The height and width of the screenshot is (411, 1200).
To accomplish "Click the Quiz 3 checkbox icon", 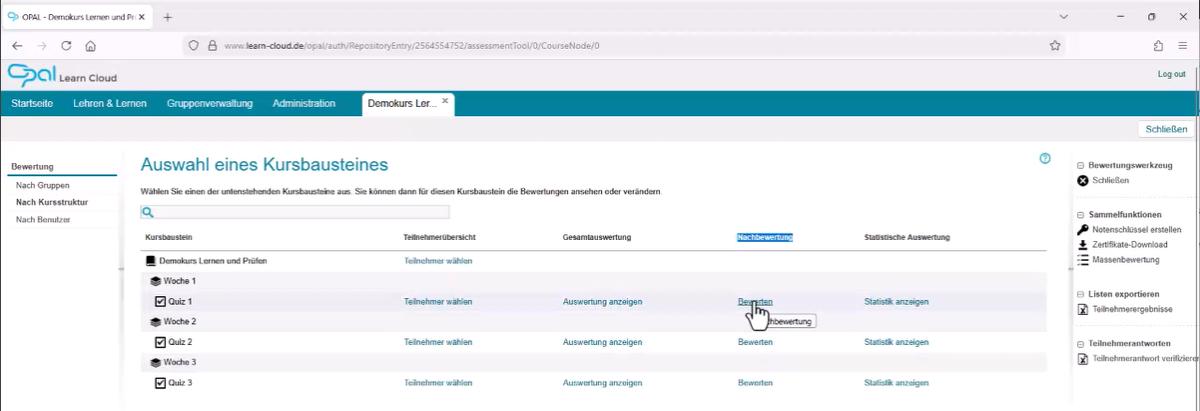I will pyautogui.click(x=160, y=382).
